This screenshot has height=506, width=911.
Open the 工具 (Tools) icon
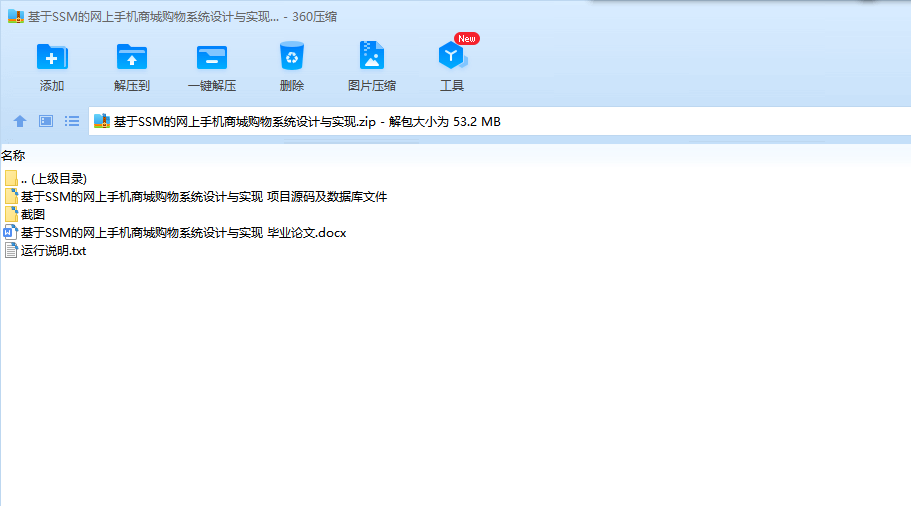point(452,56)
